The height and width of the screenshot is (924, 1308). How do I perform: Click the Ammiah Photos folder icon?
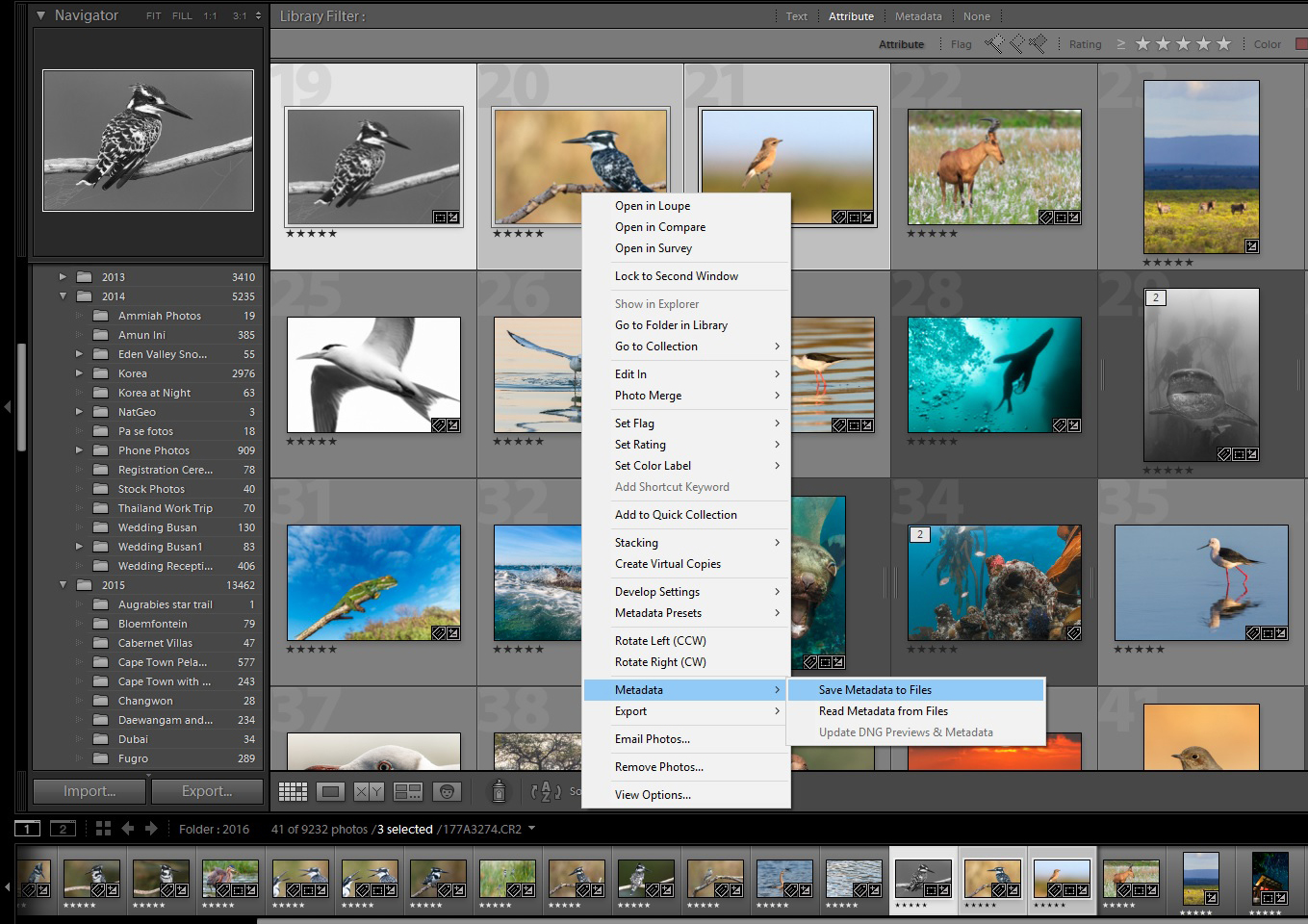(x=101, y=316)
